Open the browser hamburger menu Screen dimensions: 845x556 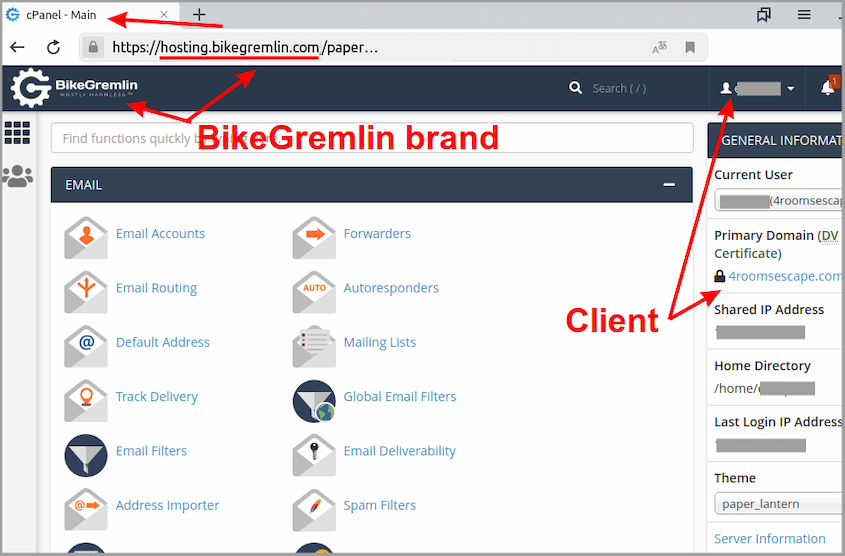(x=804, y=15)
